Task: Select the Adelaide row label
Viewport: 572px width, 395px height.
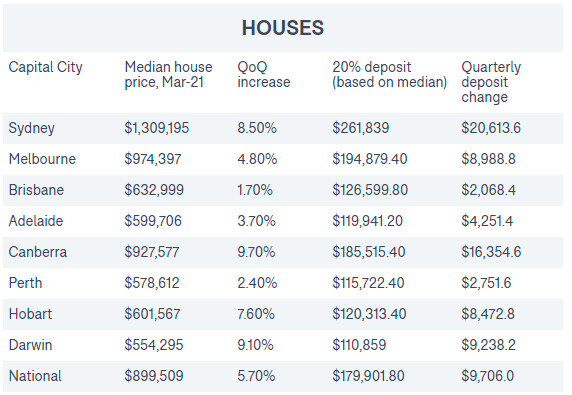Action: [x=36, y=221]
